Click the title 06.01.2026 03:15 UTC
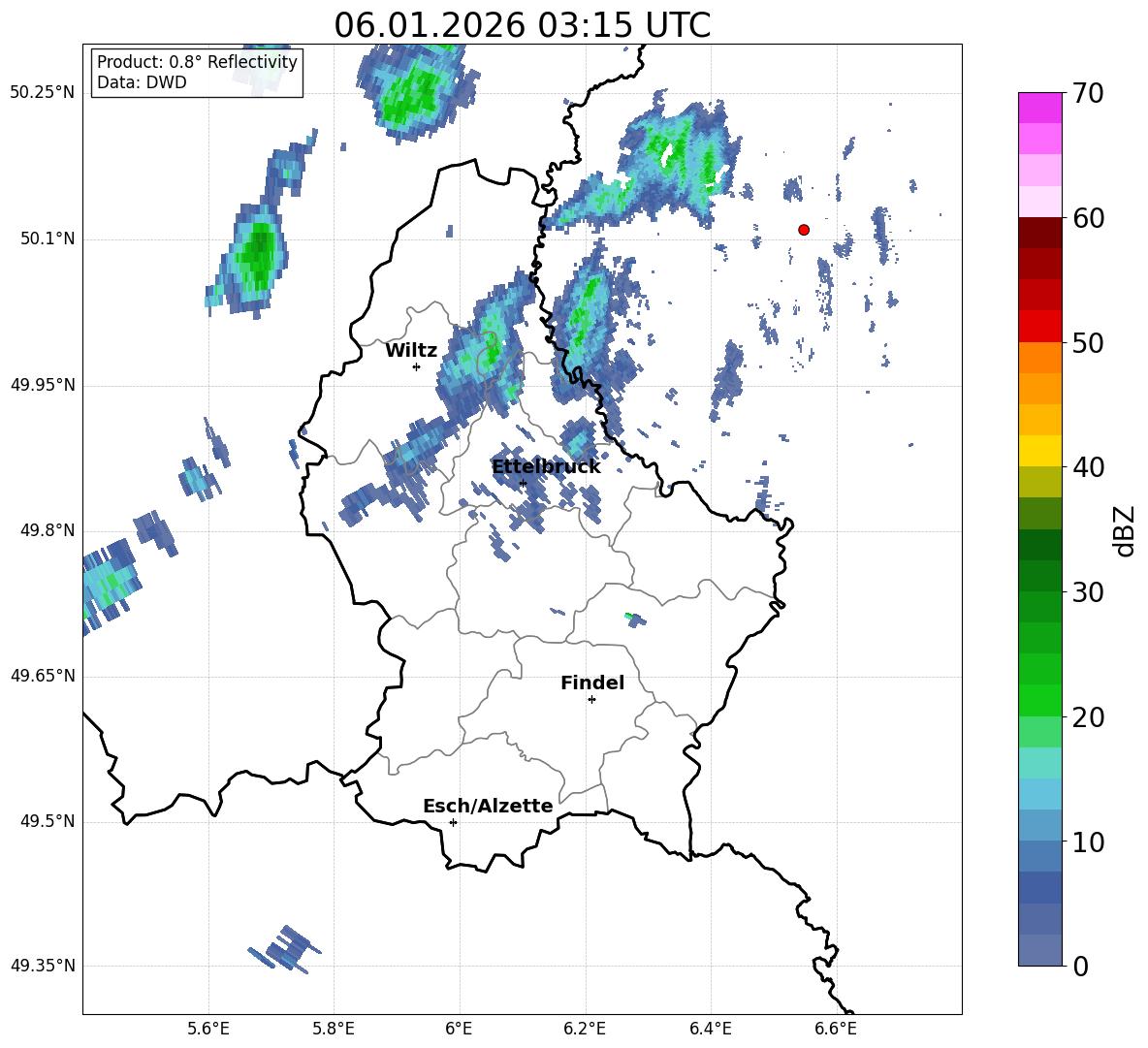Viewport: 1148px width, 1048px height. 523,25
